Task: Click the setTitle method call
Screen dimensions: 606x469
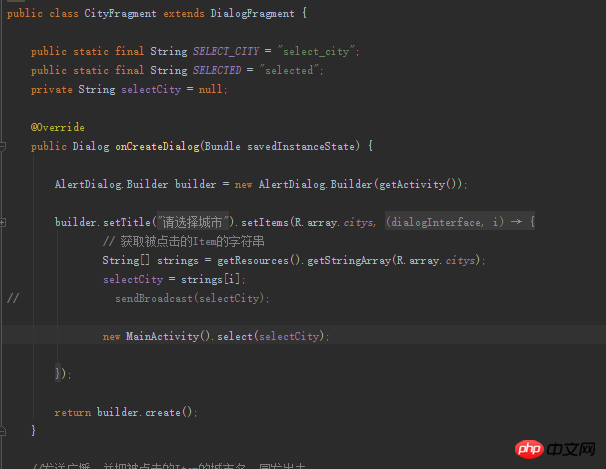Action: [x=127, y=222]
